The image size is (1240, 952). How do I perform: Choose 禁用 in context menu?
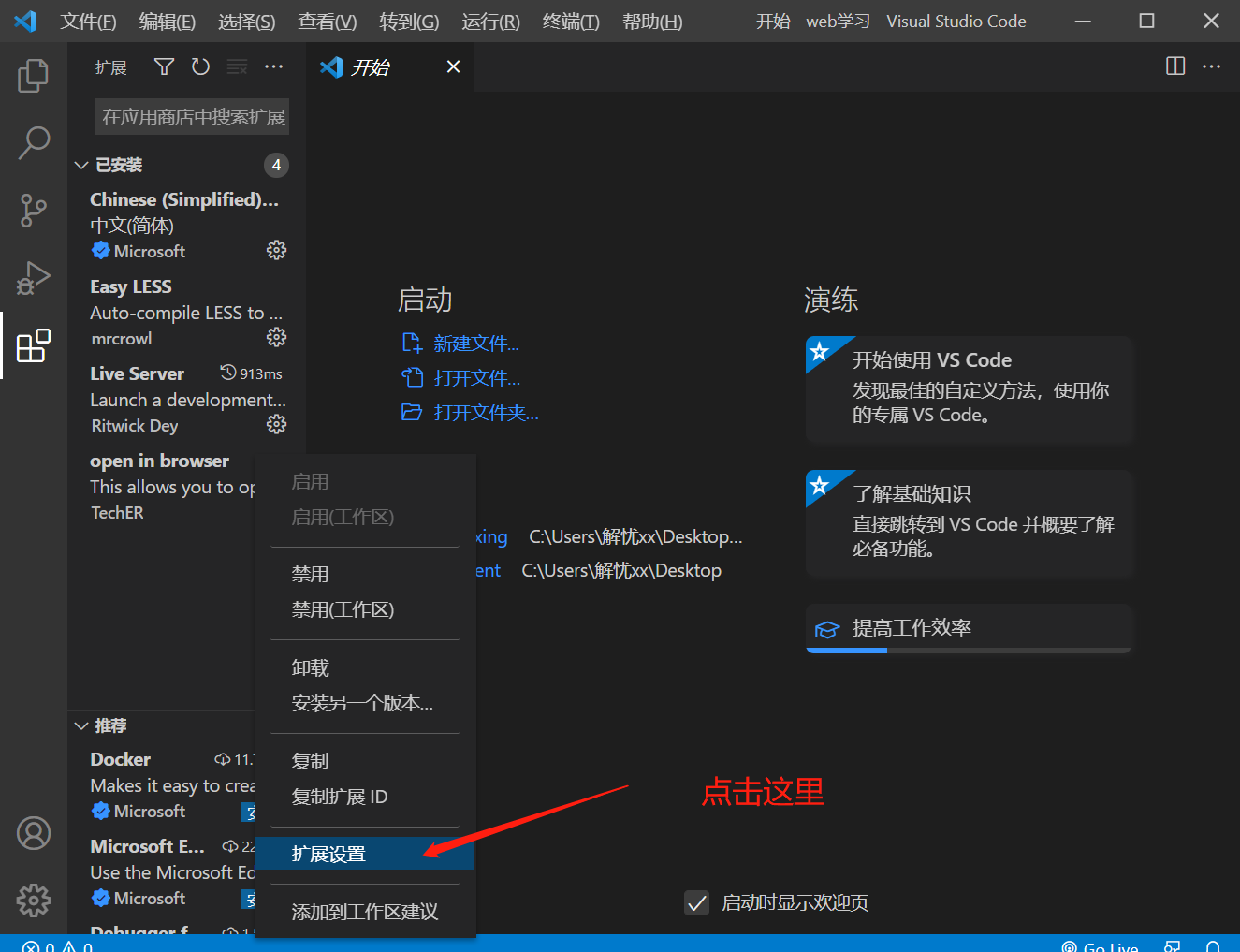click(x=365, y=574)
